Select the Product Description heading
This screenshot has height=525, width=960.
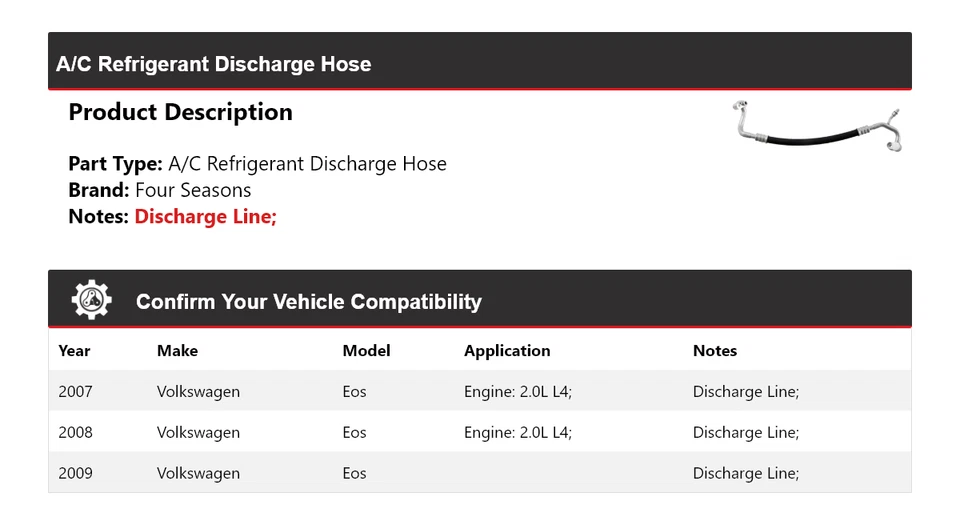(180, 112)
